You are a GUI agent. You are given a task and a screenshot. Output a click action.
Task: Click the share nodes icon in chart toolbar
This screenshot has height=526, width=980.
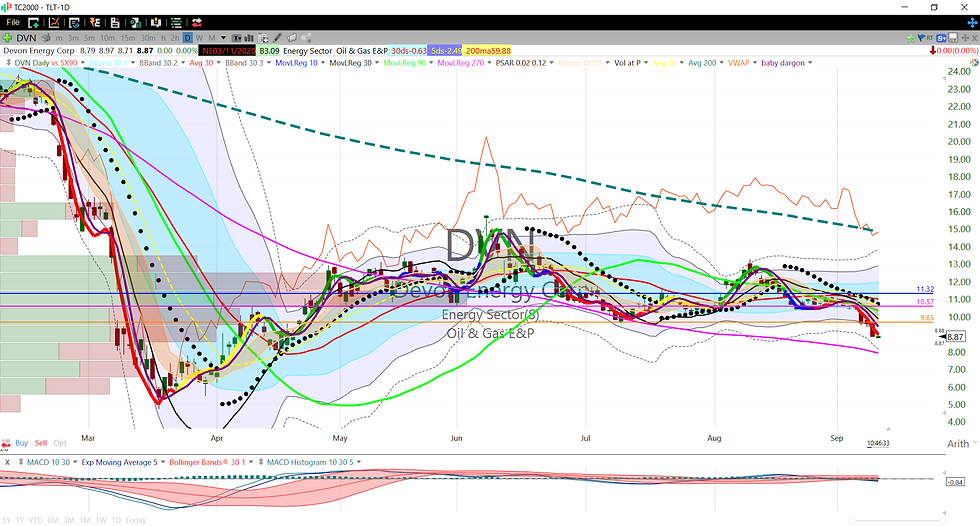[306, 37]
